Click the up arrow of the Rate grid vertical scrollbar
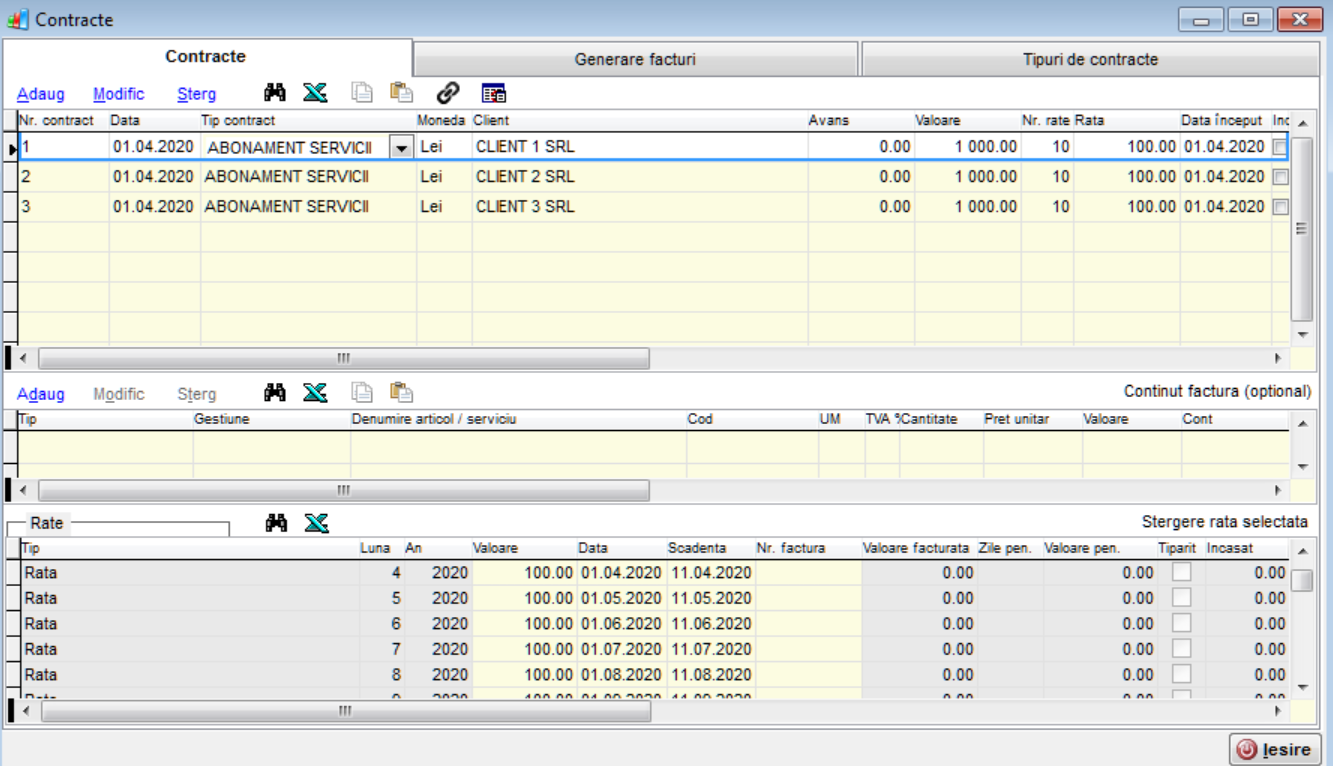1333x766 pixels. (x=1301, y=551)
